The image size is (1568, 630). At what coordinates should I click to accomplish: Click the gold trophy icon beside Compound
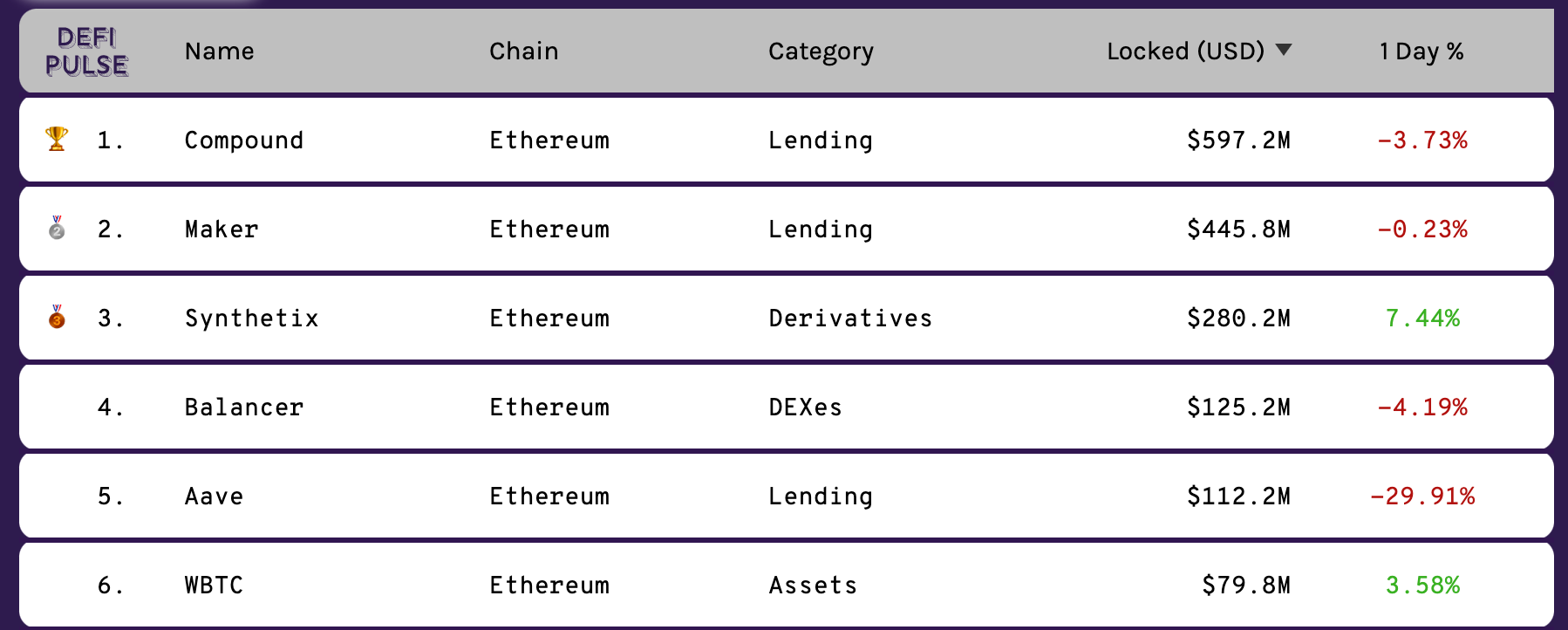coord(57,140)
